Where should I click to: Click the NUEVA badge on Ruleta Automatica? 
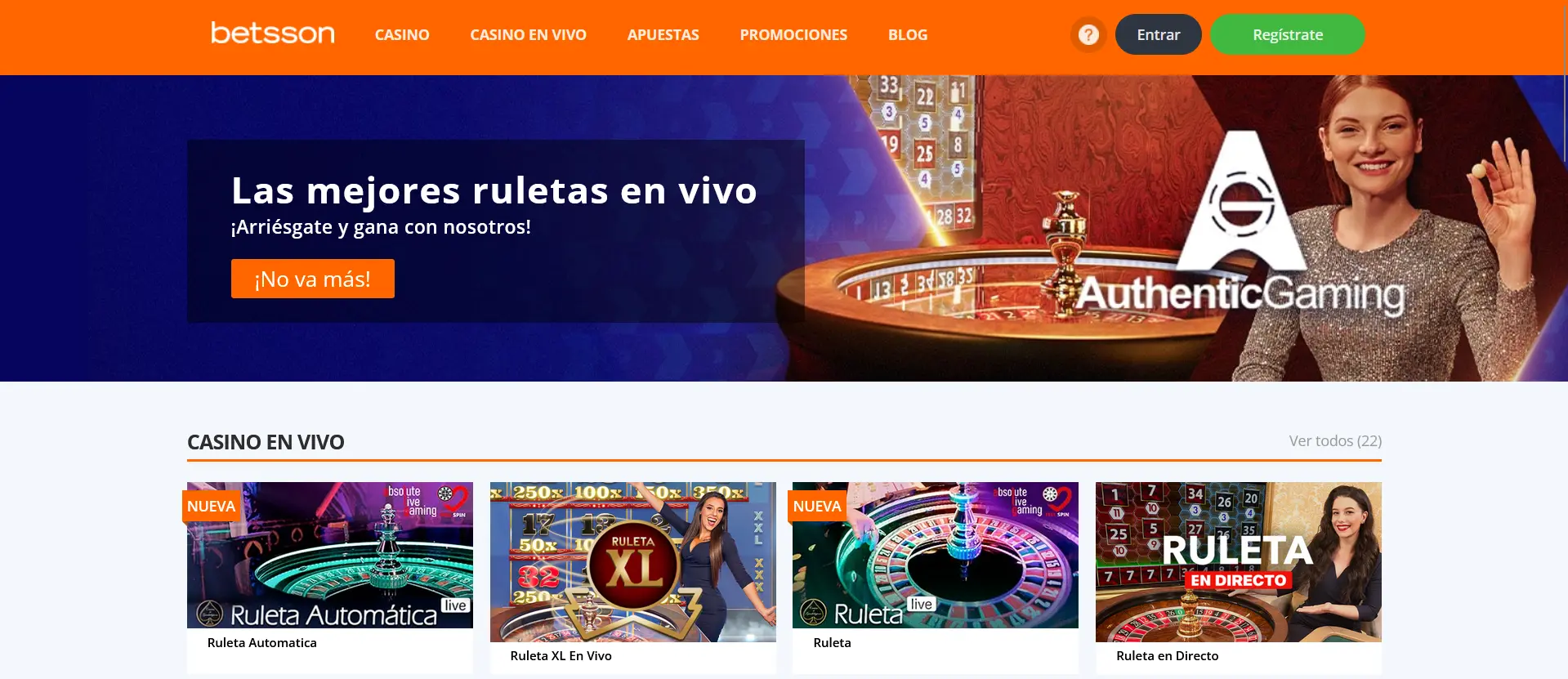[212, 506]
